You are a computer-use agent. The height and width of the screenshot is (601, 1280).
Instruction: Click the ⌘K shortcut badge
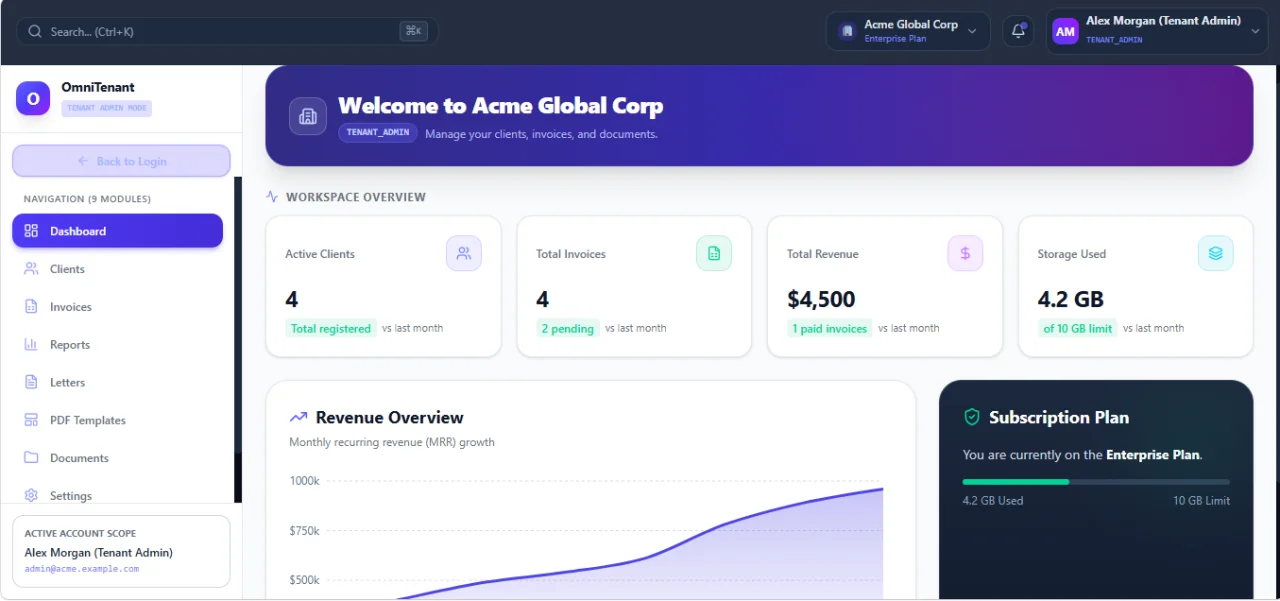tap(413, 31)
